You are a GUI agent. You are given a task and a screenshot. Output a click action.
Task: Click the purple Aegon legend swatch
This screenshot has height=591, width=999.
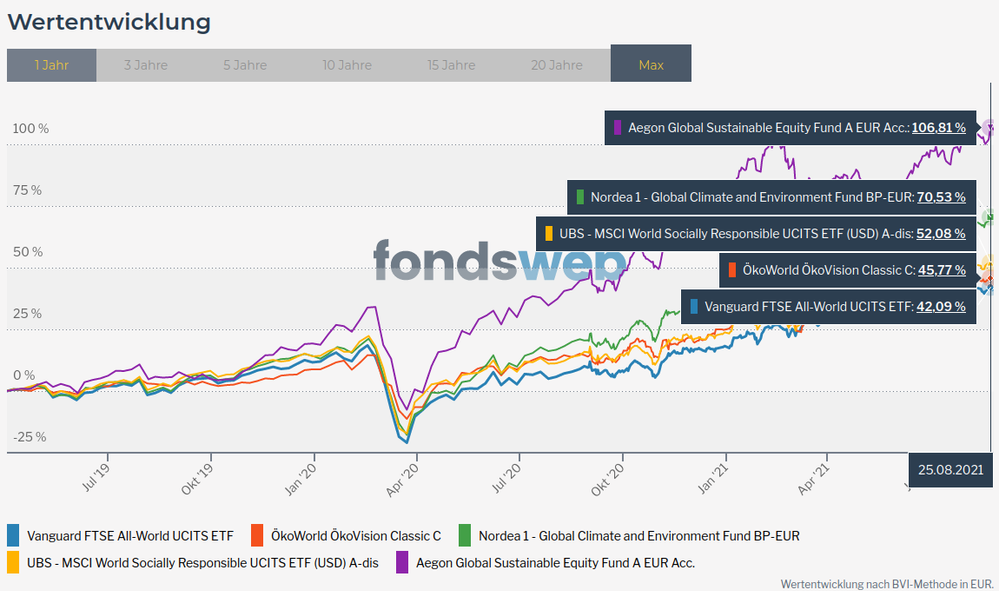tap(403, 562)
